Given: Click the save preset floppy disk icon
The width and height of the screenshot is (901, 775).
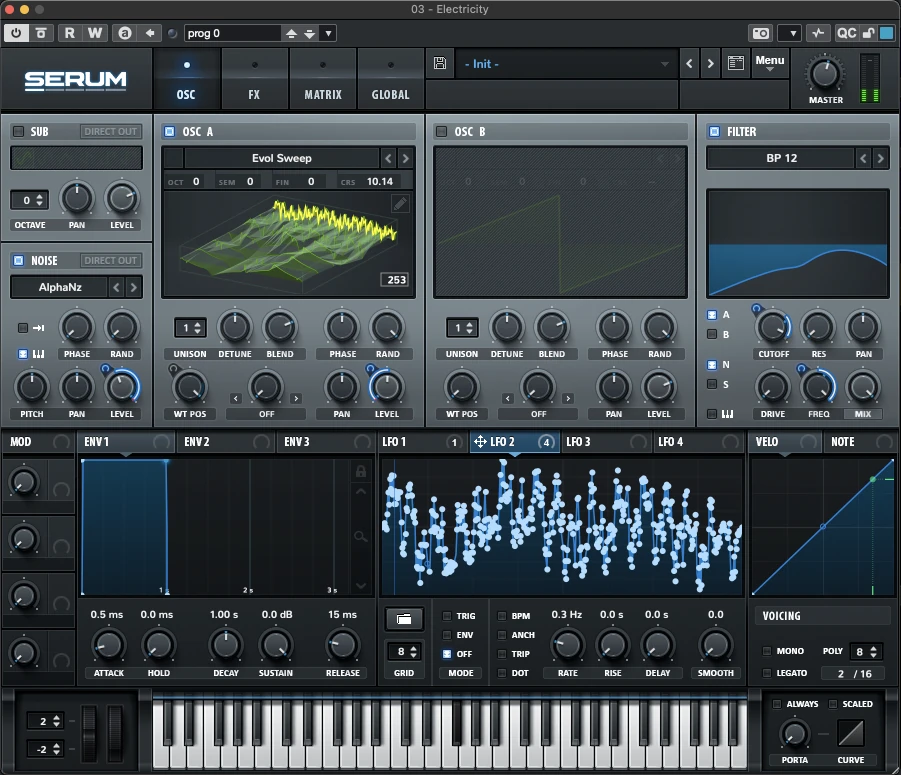Looking at the screenshot, I should (x=440, y=63).
